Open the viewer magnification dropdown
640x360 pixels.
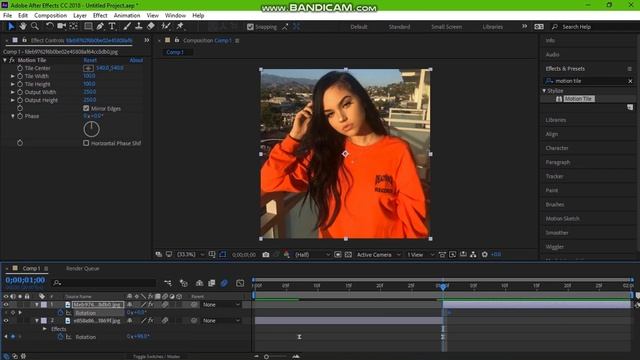[190, 255]
